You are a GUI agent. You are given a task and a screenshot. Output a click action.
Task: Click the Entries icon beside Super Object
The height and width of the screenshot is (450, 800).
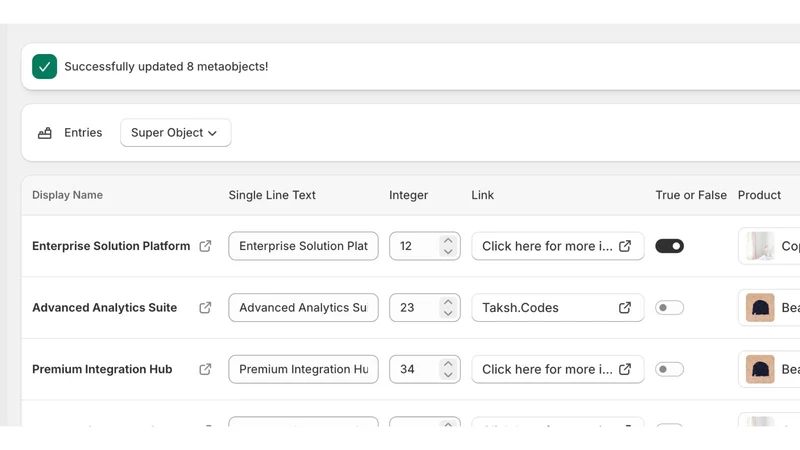(45, 133)
